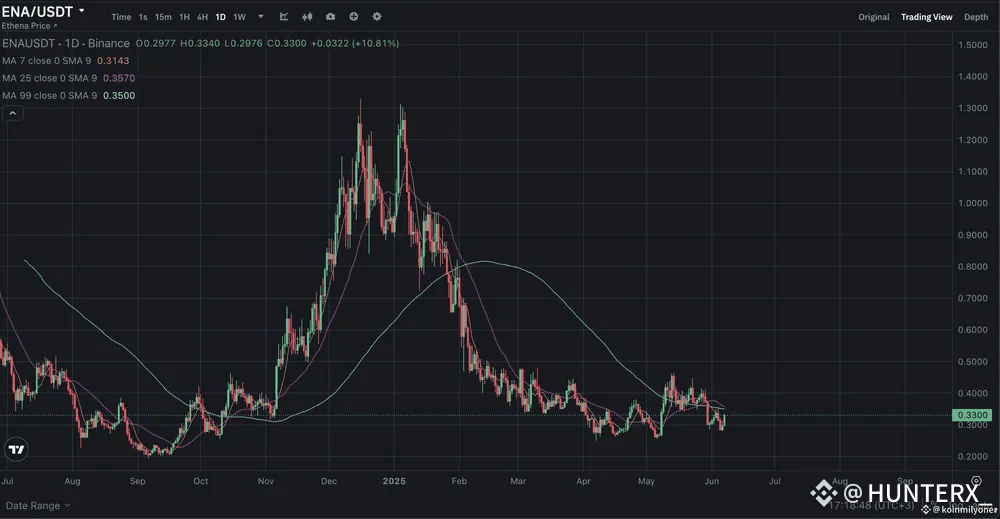
Task: Switch to the 1W interval
Action: pos(240,17)
